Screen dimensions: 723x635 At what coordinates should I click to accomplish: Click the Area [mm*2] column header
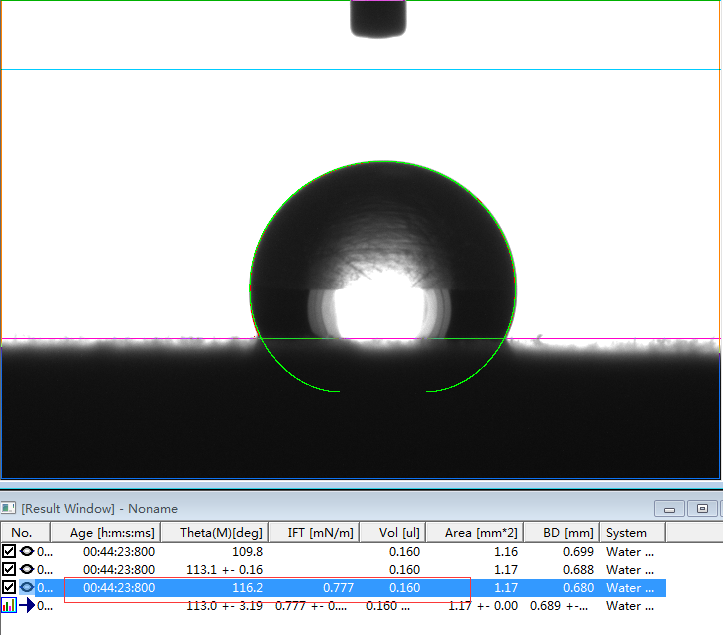[x=475, y=533]
